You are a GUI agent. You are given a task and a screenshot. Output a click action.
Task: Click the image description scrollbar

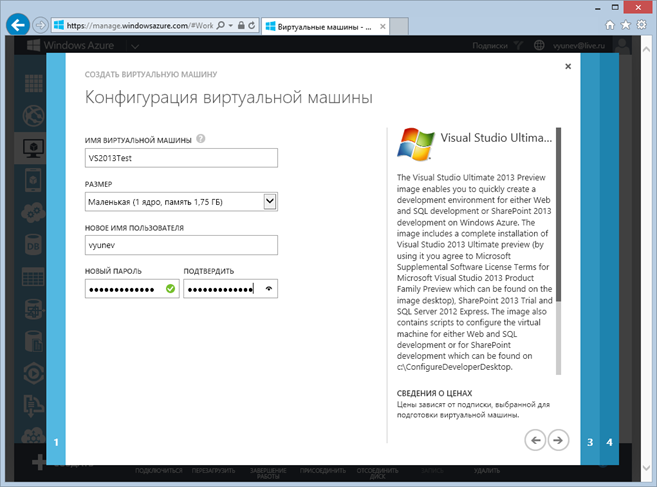tap(558, 251)
